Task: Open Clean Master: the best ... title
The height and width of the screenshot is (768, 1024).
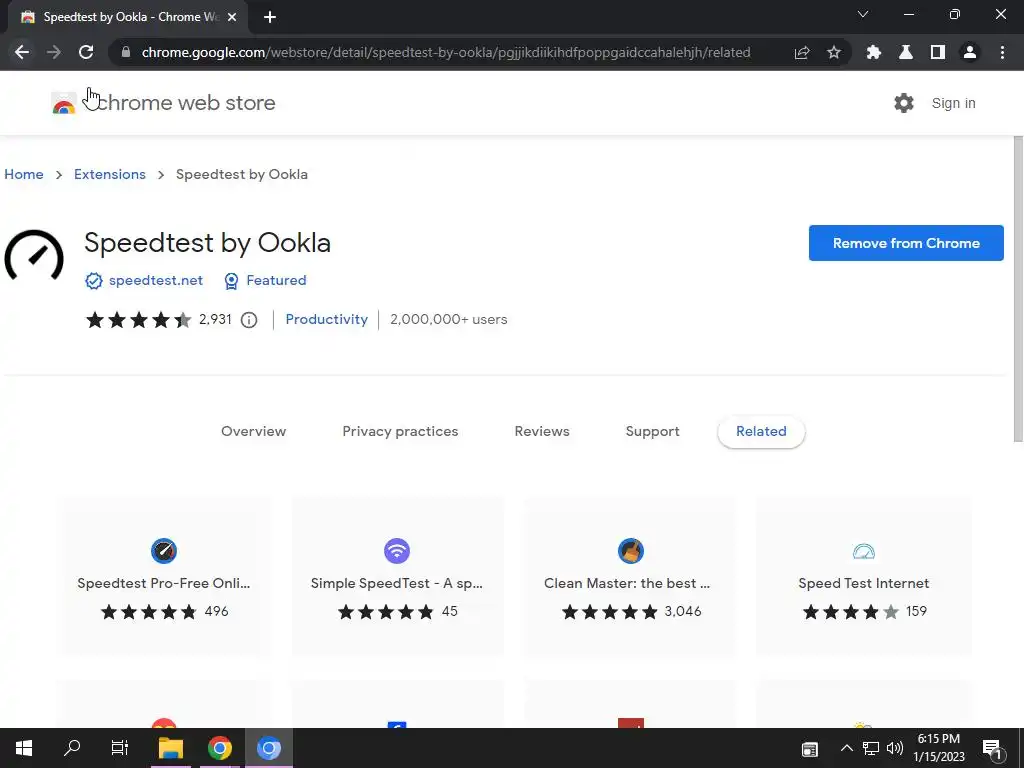Action: (x=627, y=583)
